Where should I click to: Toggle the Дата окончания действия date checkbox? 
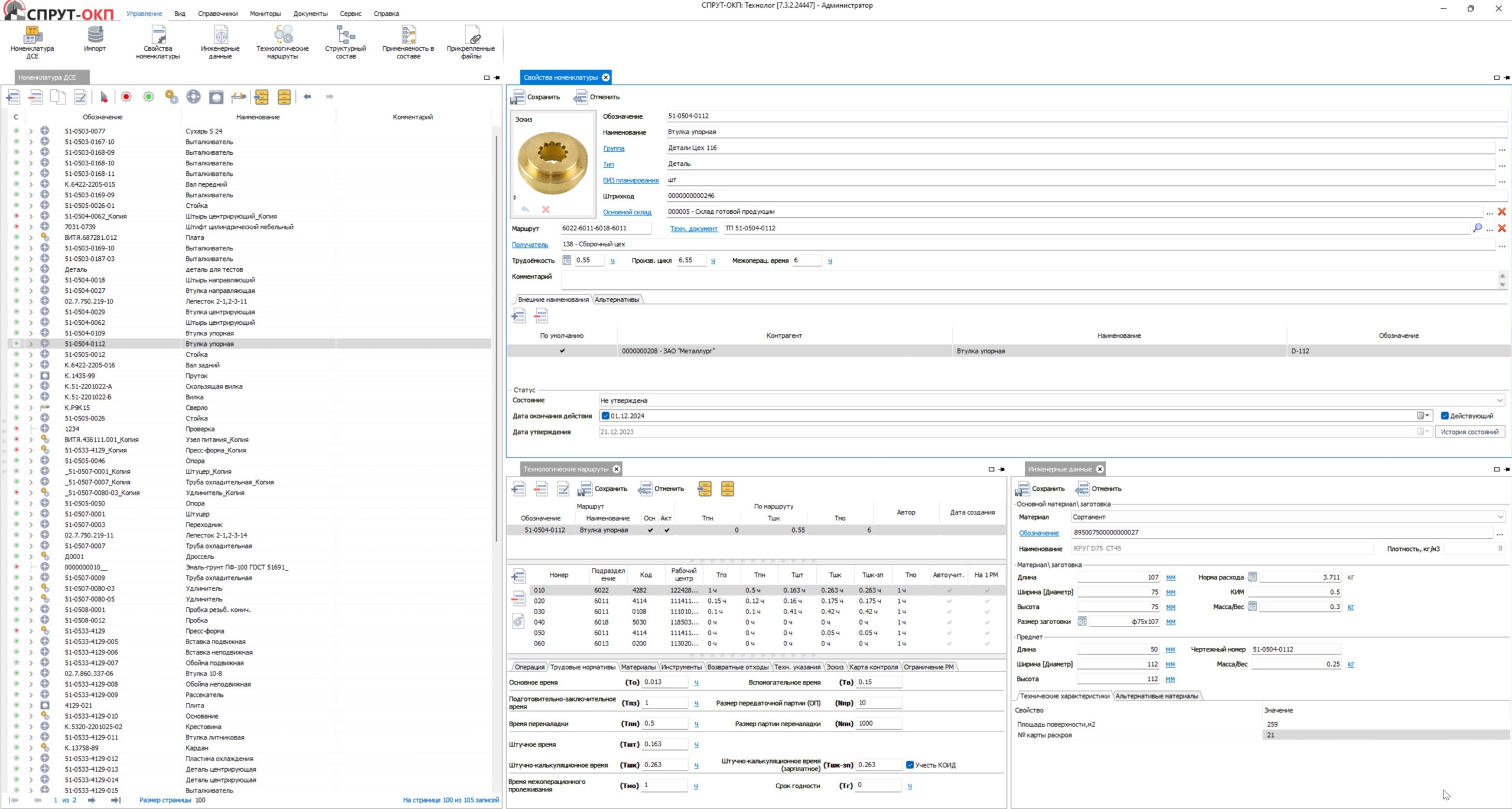(x=605, y=416)
